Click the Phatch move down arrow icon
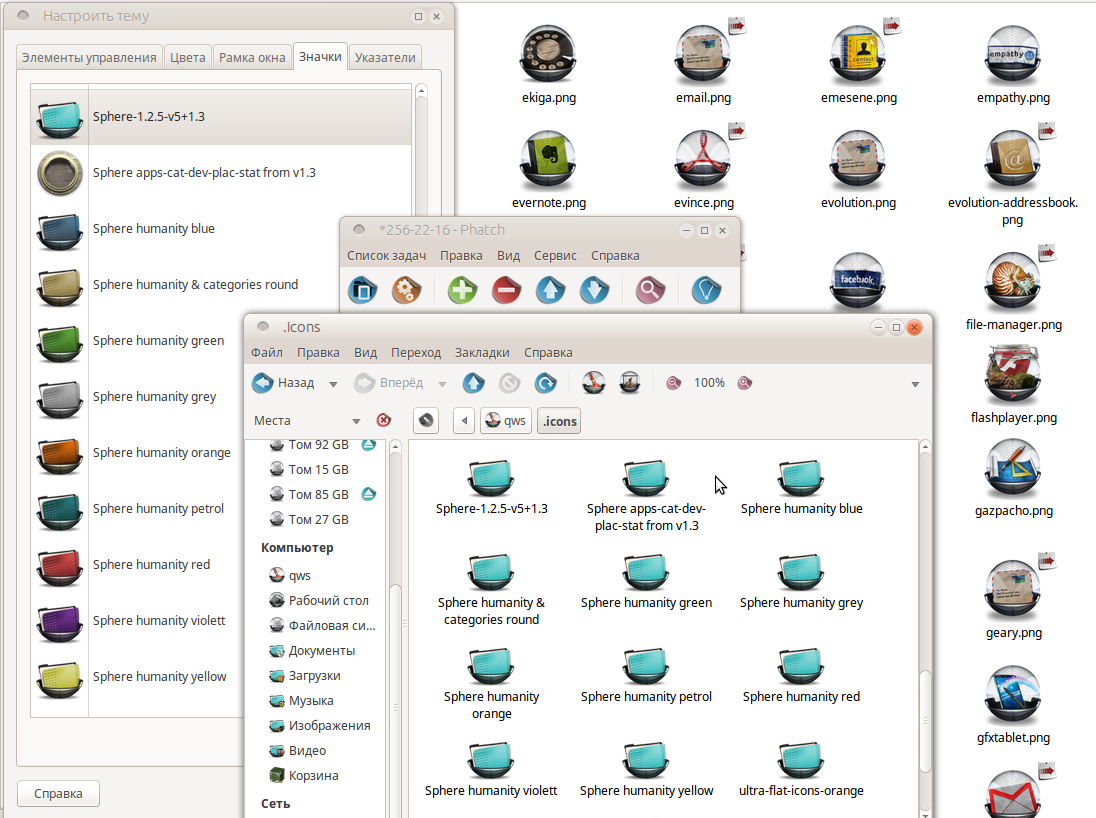Viewport: 1096px width, 818px height. pos(594,289)
